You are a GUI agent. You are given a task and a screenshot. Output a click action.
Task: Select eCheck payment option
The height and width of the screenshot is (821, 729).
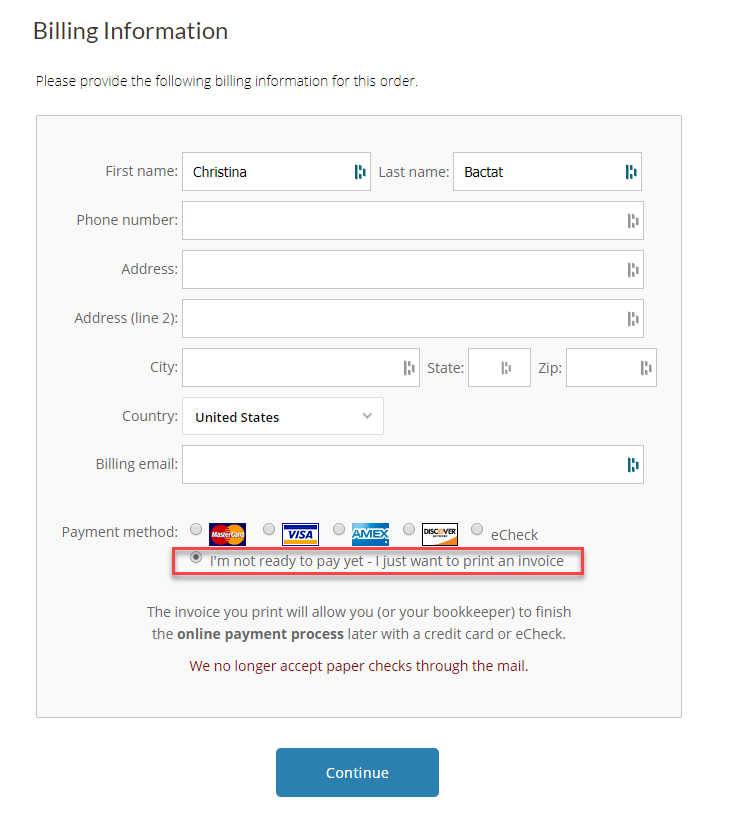[477, 529]
